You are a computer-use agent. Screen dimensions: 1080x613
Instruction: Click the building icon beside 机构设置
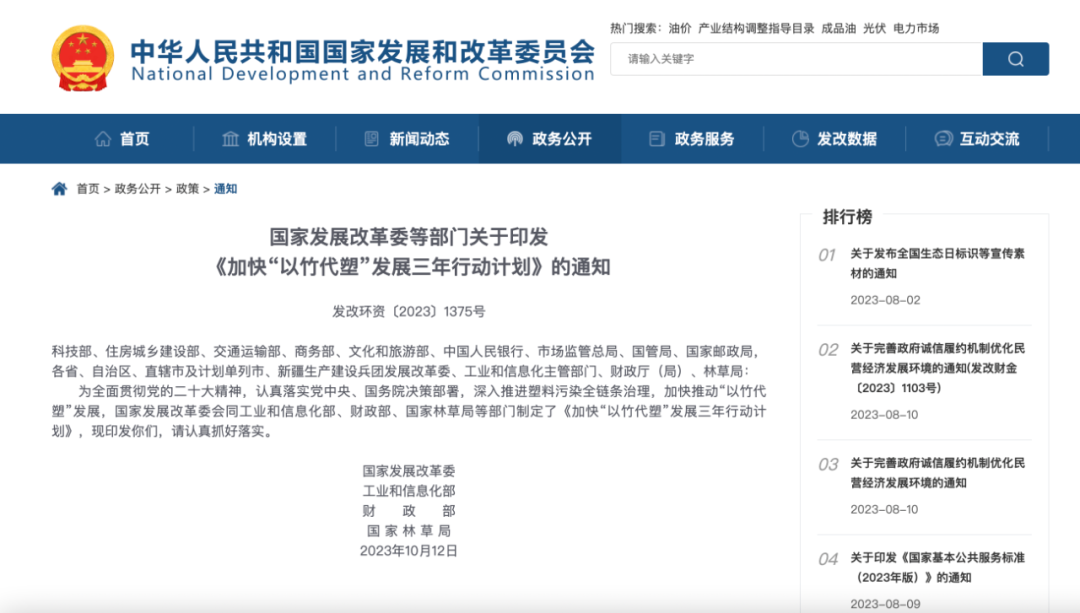pos(230,139)
